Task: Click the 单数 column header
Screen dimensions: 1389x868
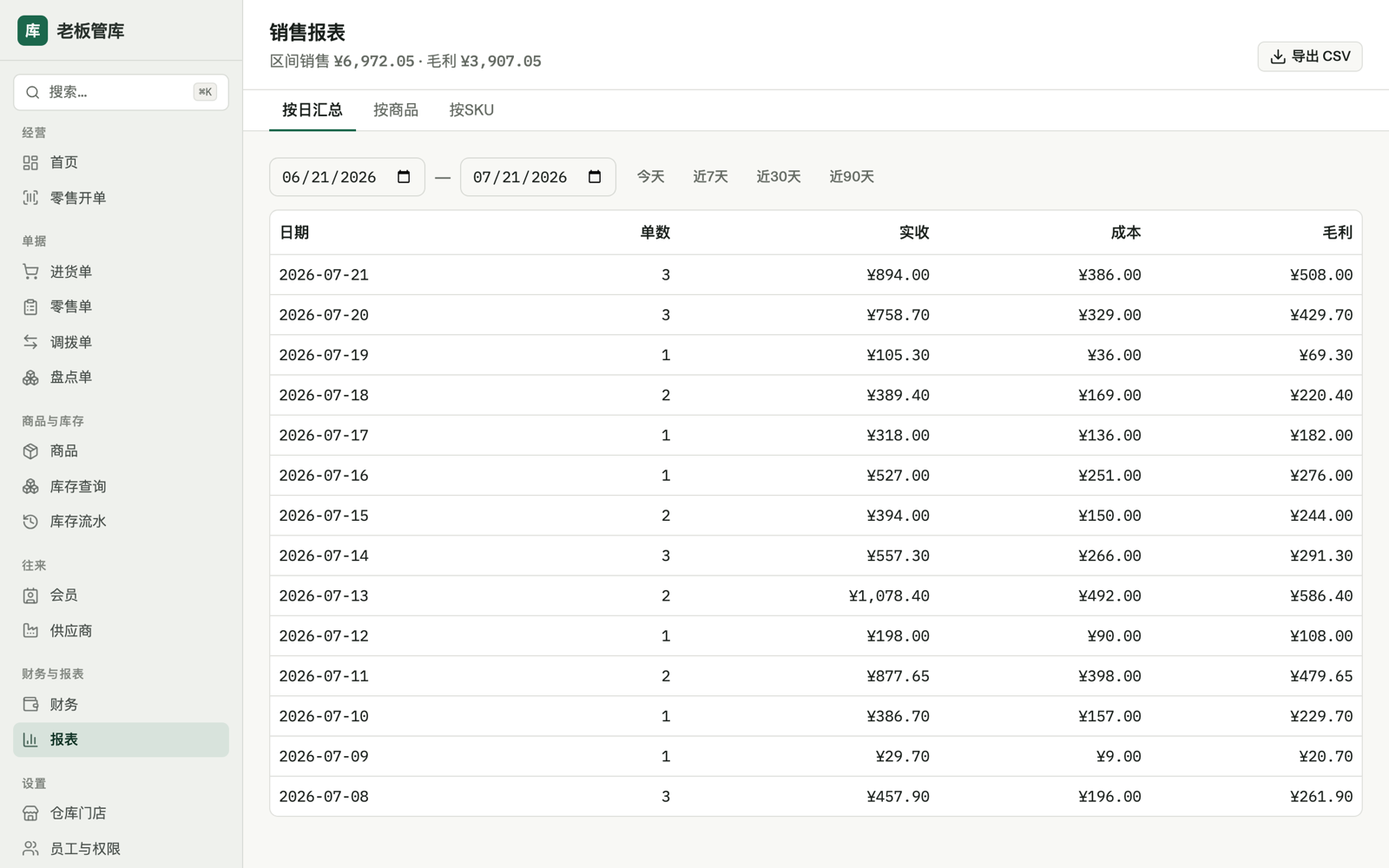Action: click(655, 233)
